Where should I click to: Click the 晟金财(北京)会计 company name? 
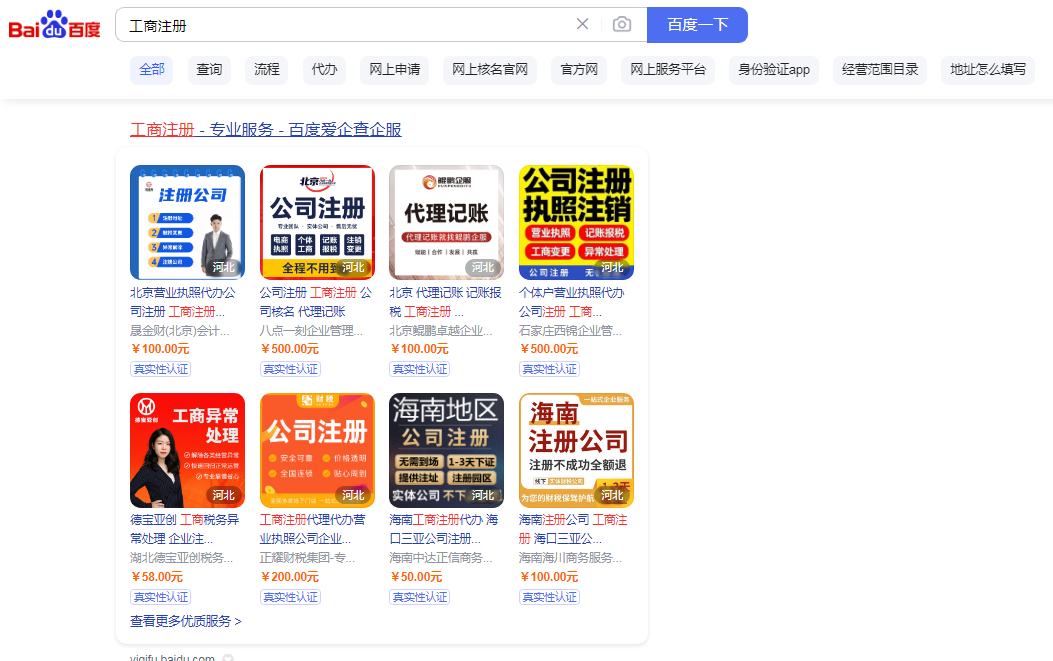tap(180, 330)
